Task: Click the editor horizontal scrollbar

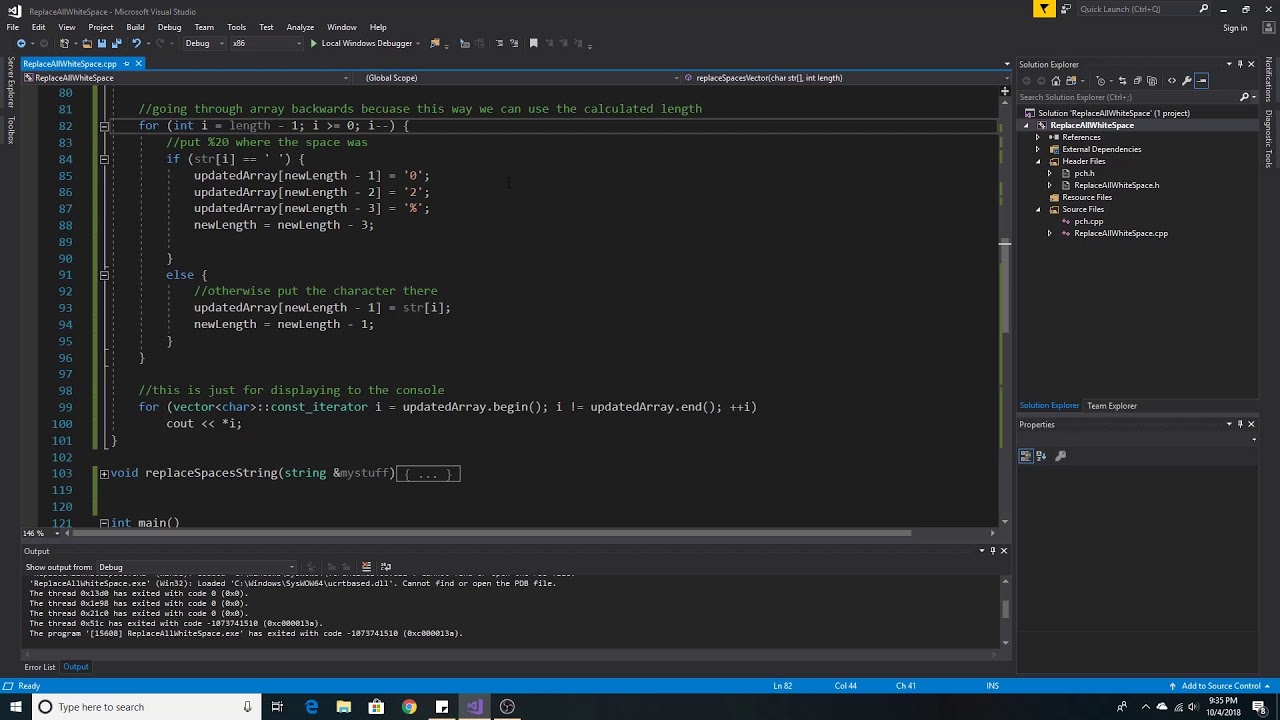Action: tap(490, 533)
